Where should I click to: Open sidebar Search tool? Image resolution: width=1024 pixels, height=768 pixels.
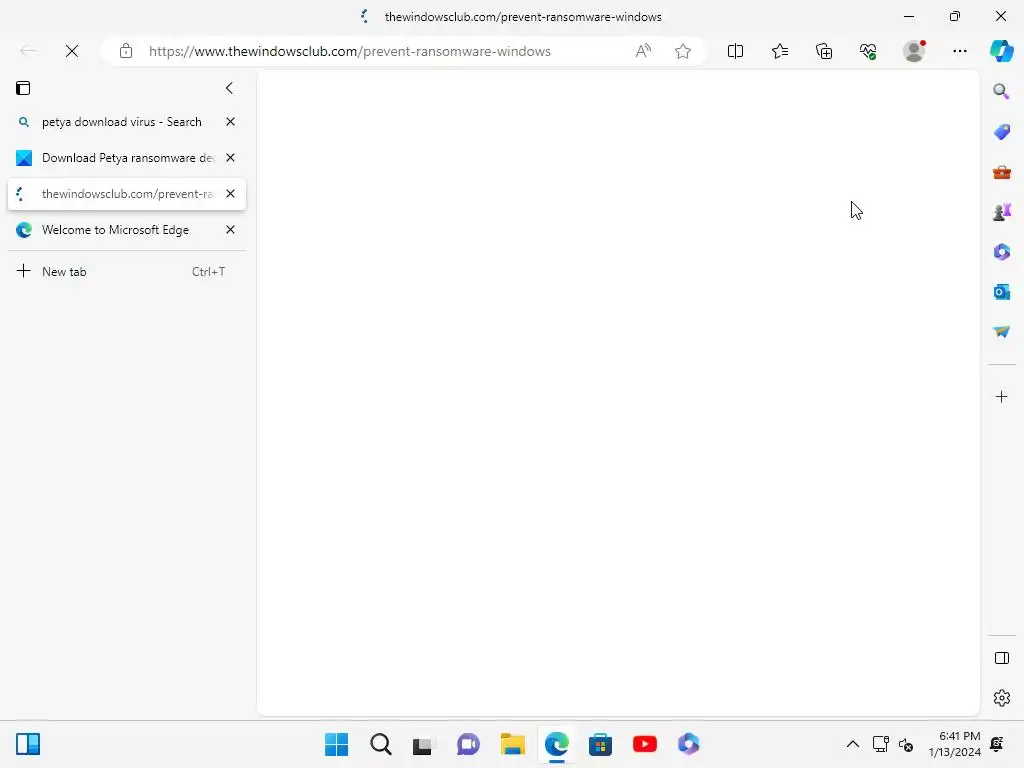[x=1001, y=91]
